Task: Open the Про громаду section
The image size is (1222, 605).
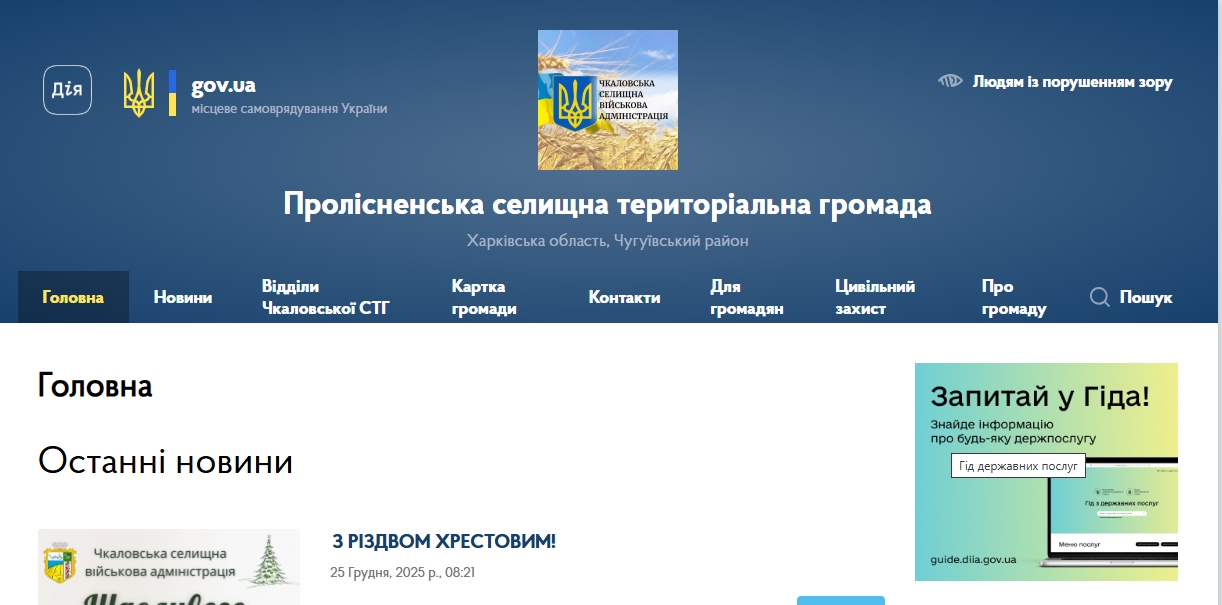Action: pyautogui.click(x=1013, y=297)
